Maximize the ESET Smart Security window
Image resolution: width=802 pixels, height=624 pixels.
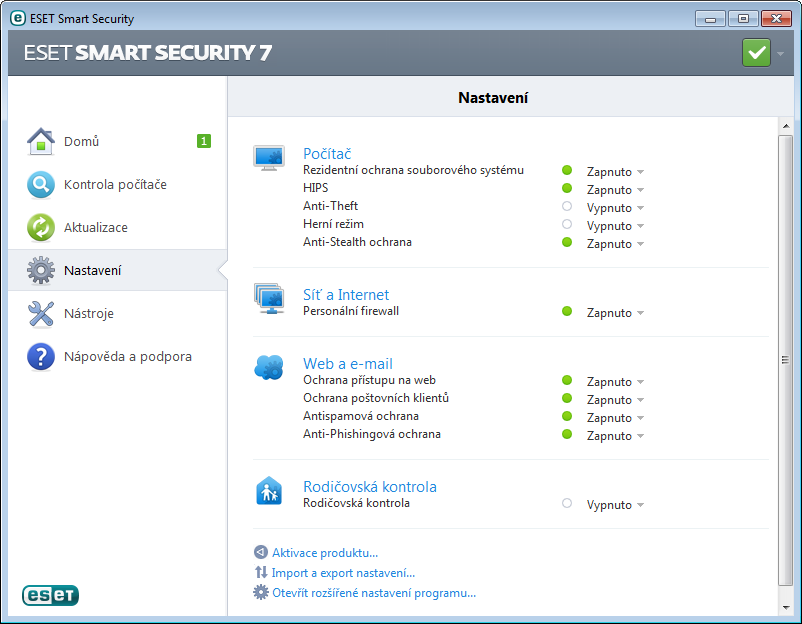(743, 19)
